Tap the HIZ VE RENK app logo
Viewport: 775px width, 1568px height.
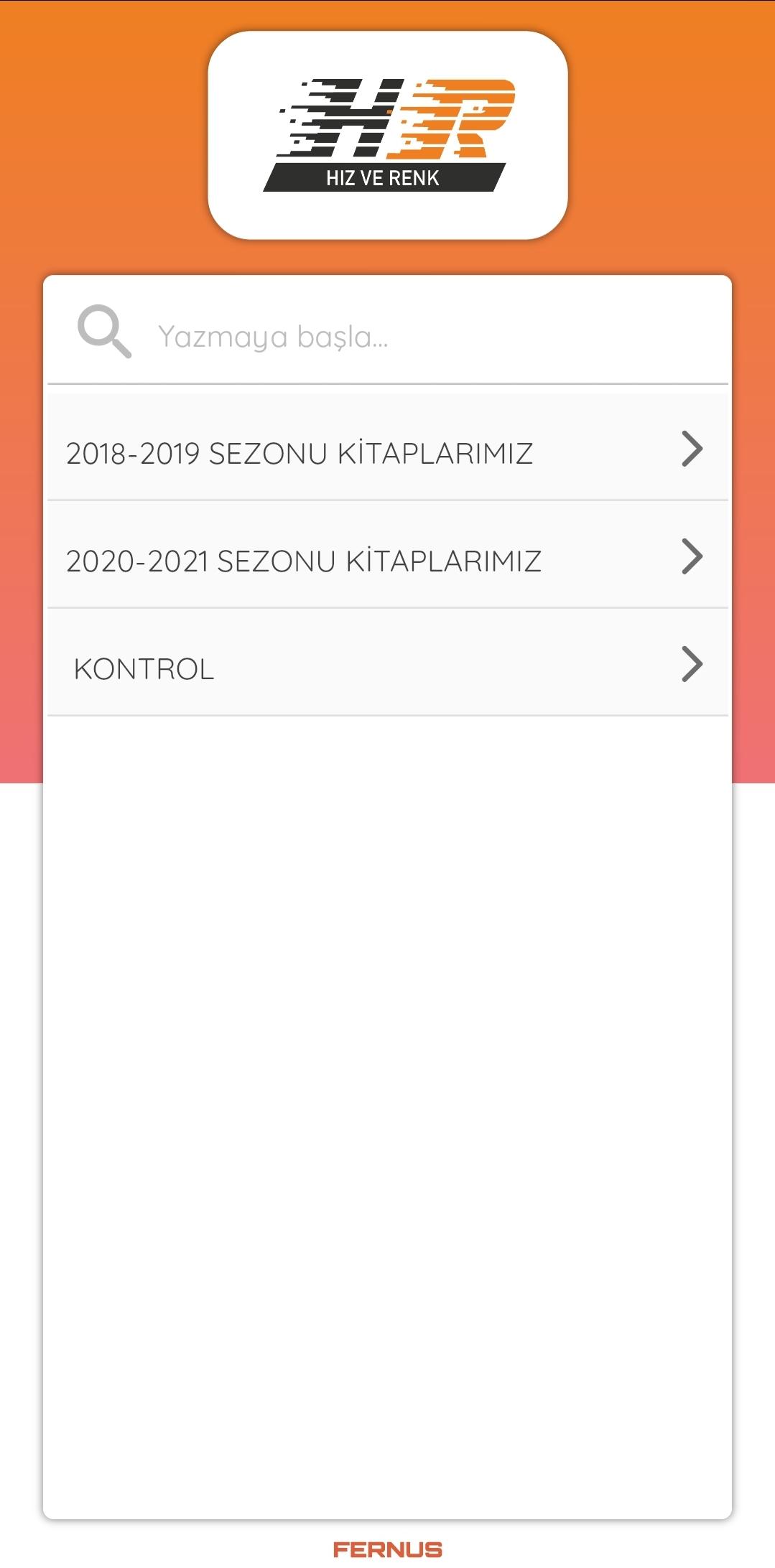(x=388, y=135)
